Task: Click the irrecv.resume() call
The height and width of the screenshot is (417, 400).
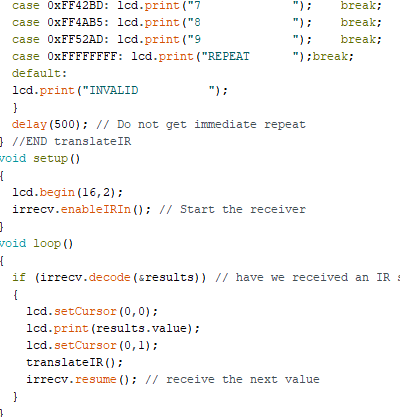Action: [81, 379]
